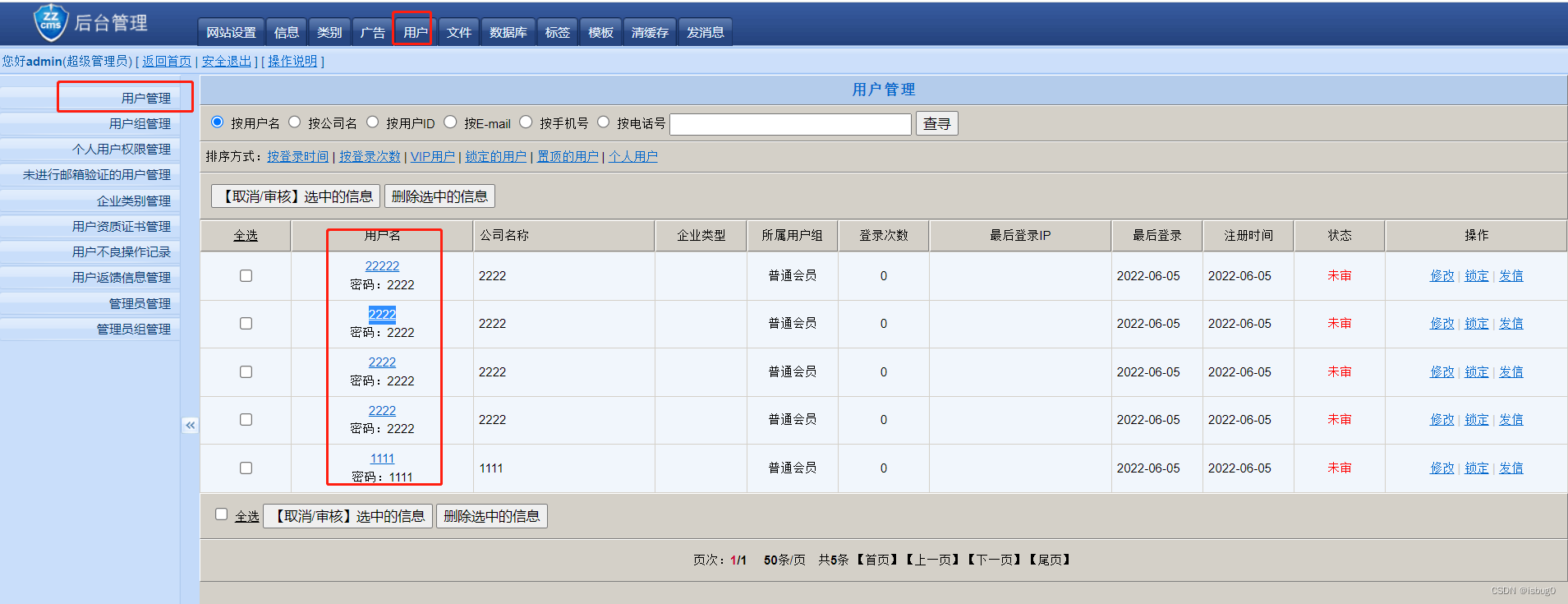Check the box for user 22222
1568x604 pixels.
click(246, 276)
